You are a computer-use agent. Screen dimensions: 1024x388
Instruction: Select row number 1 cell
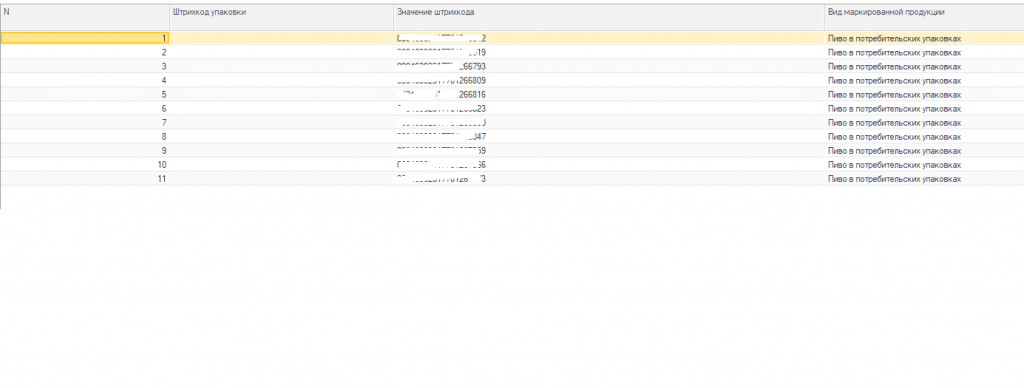(x=84, y=38)
